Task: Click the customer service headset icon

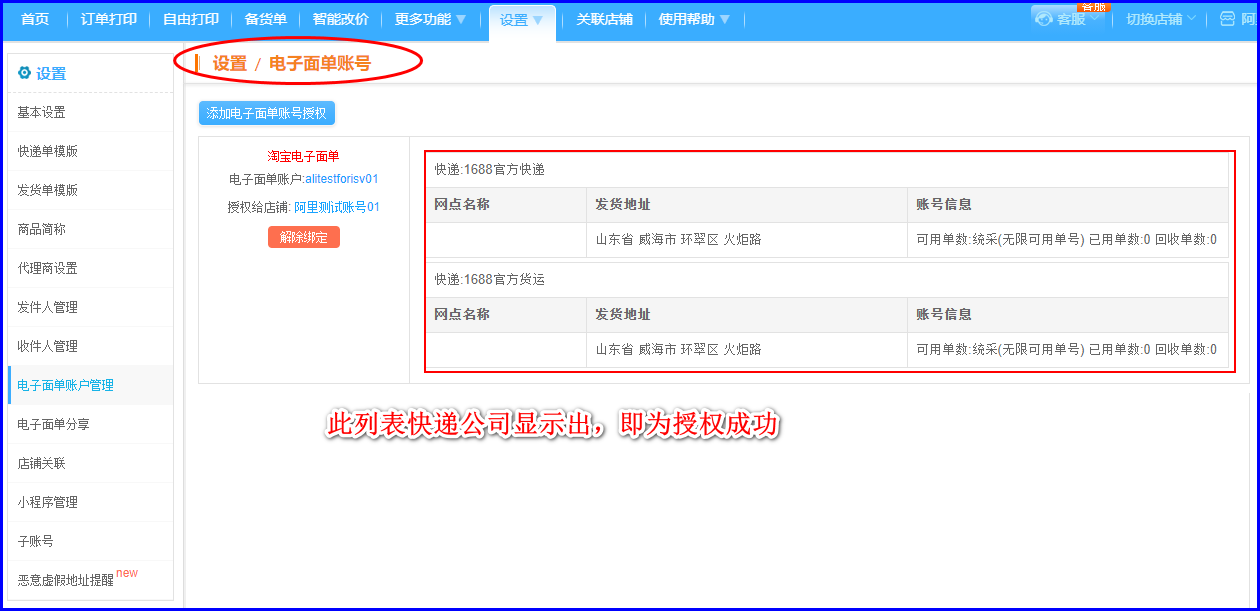Action: point(1045,19)
